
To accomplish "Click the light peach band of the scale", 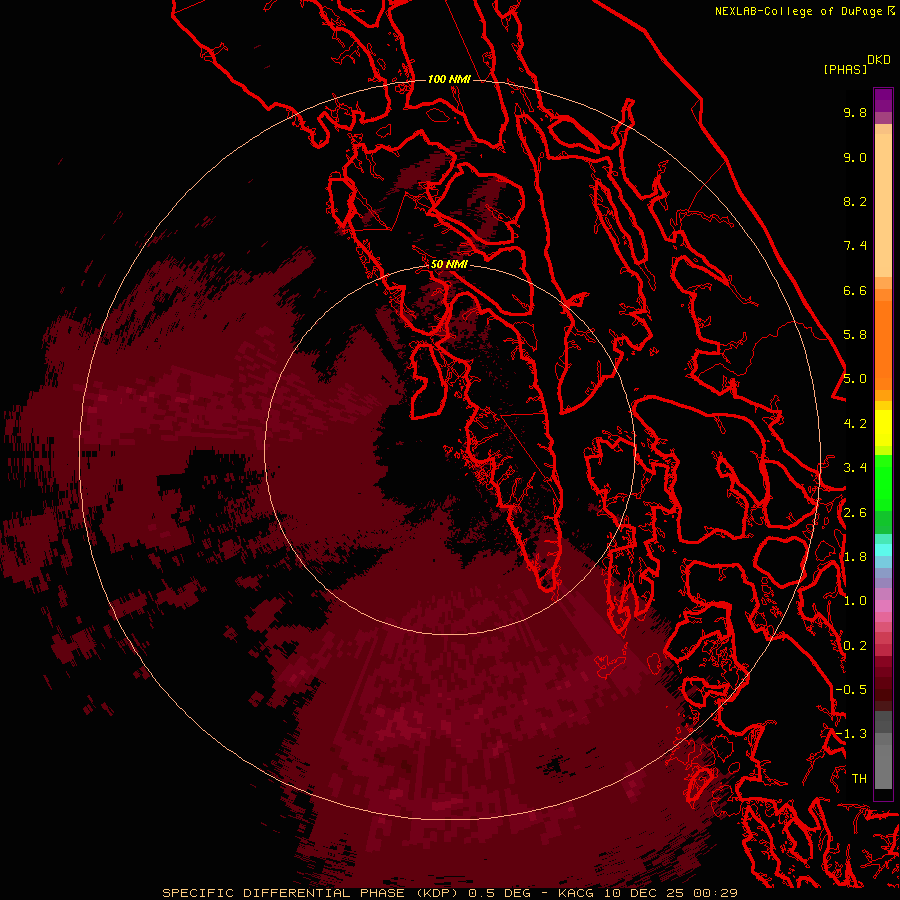I will point(883,205).
